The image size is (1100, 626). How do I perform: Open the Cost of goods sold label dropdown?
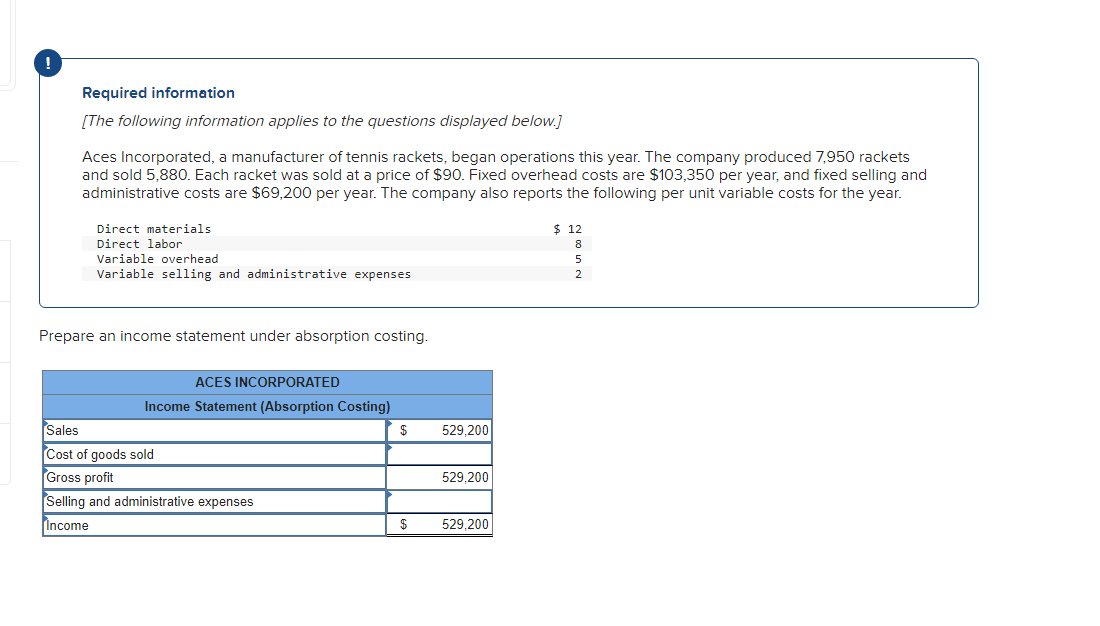(x=215, y=454)
